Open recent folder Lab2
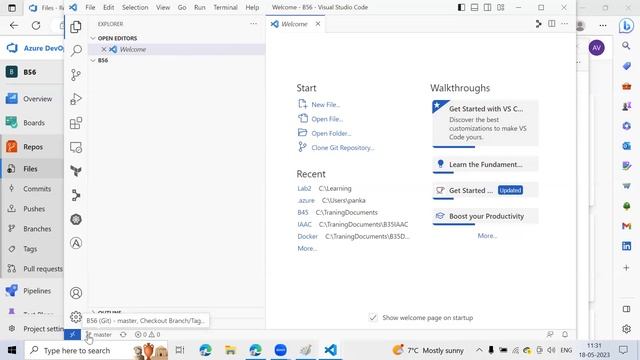Viewport: 640px width, 360px height. click(x=304, y=188)
